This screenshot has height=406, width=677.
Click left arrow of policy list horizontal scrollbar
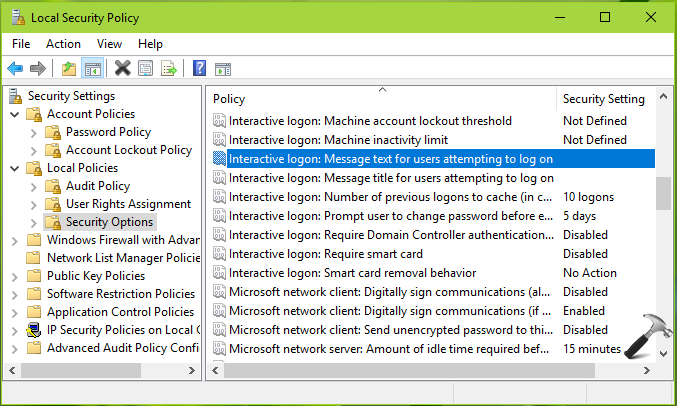tap(215, 371)
